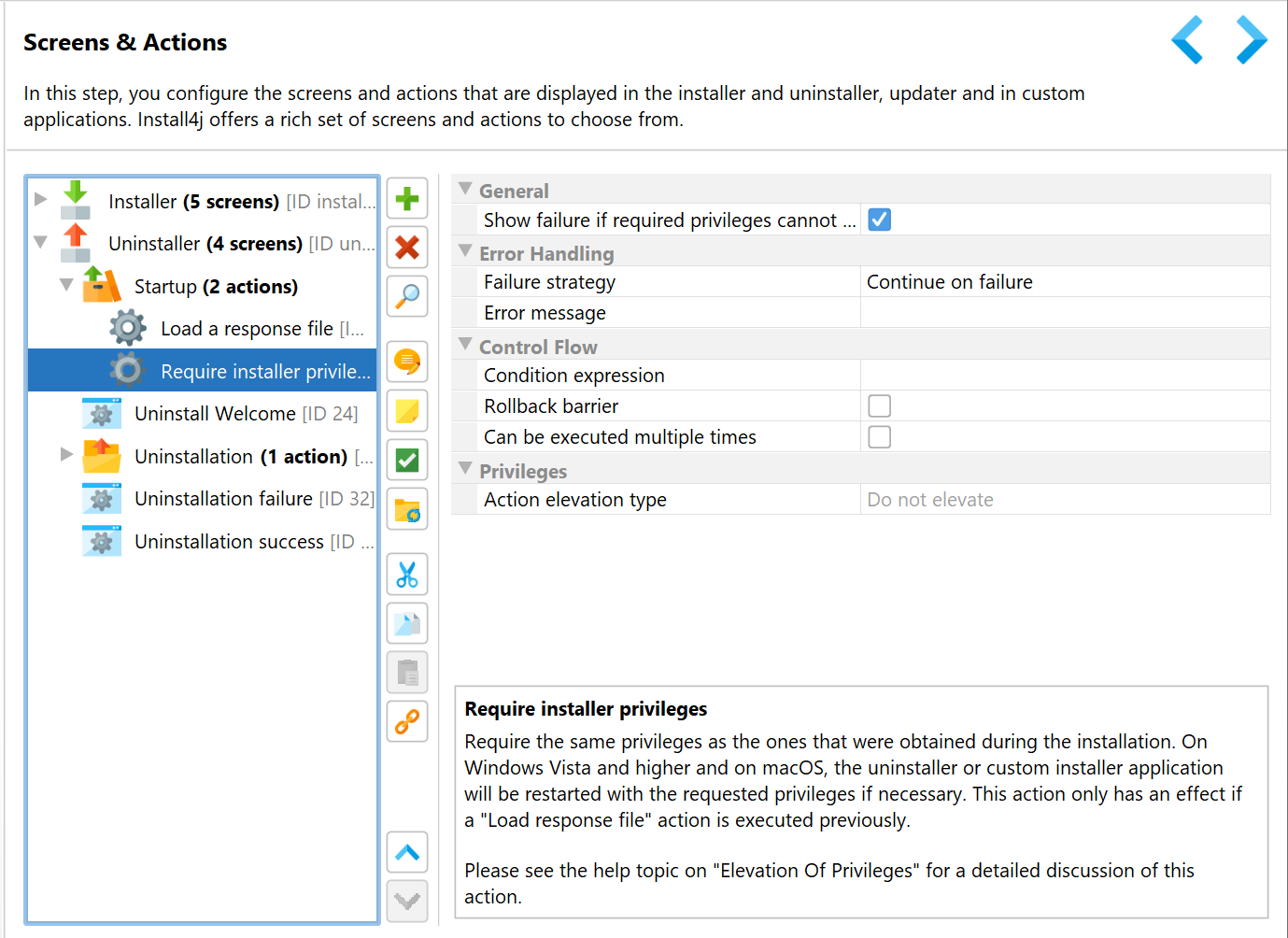Enable the Rollback barrier checkbox
Screen dimensions: 1288x938
pos(879,405)
